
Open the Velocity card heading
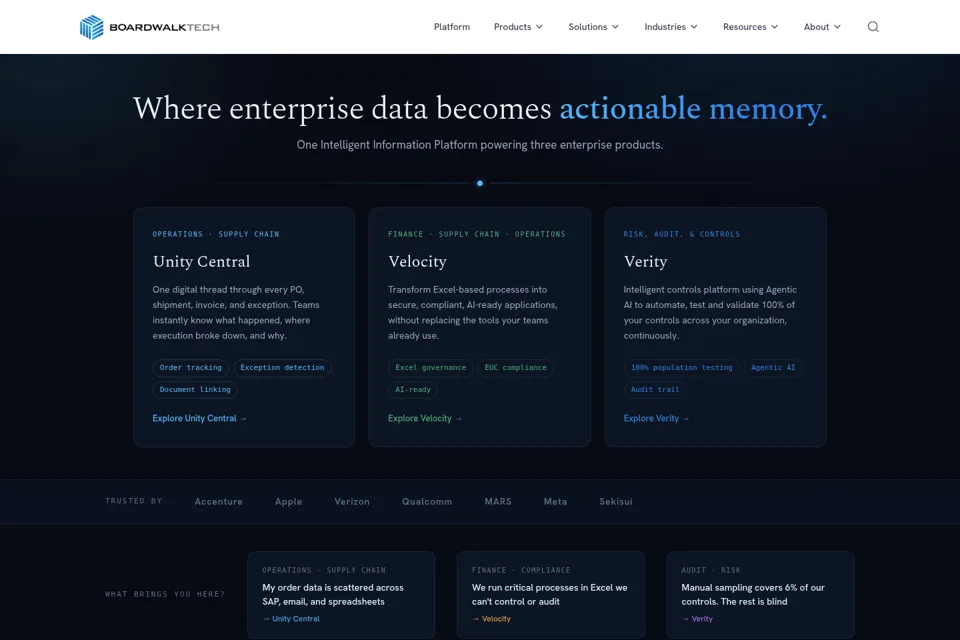pos(418,262)
